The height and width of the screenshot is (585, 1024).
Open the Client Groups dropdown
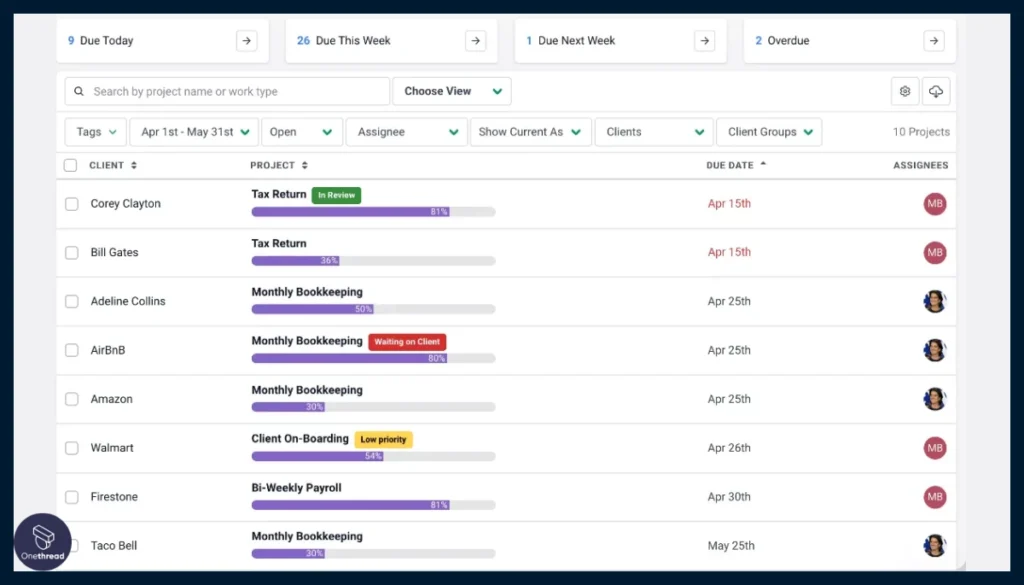click(x=769, y=132)
